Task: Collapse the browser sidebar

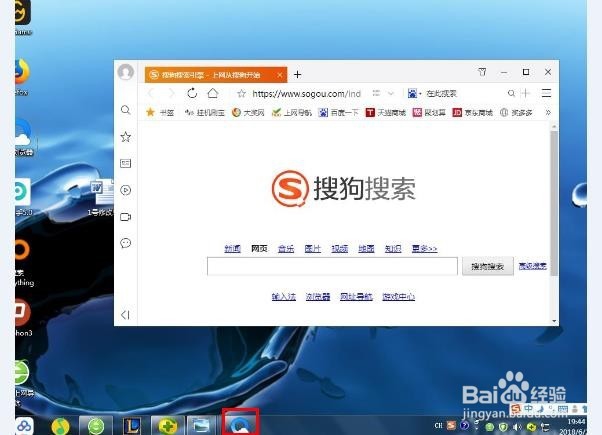Action: coord(125,315)
